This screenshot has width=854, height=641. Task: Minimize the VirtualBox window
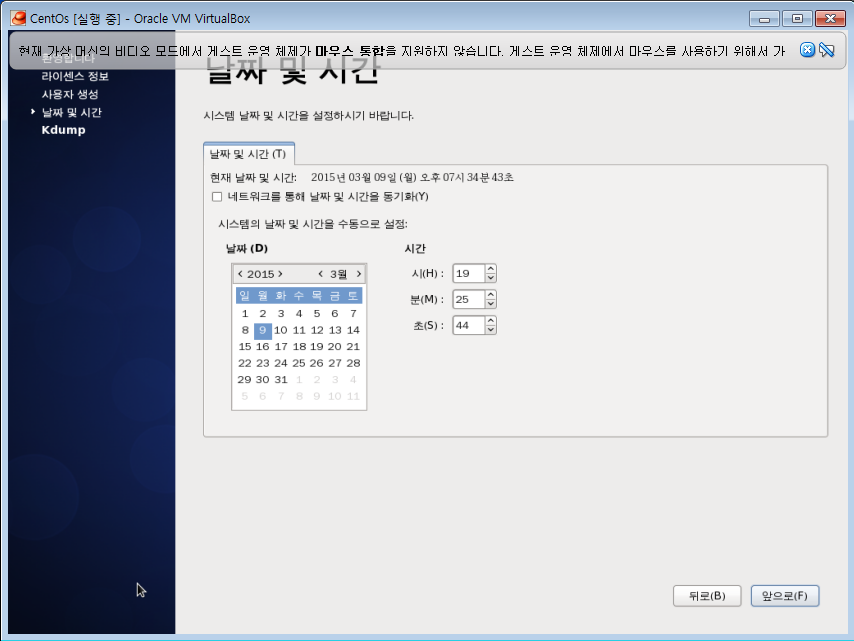tap(764, 19)
